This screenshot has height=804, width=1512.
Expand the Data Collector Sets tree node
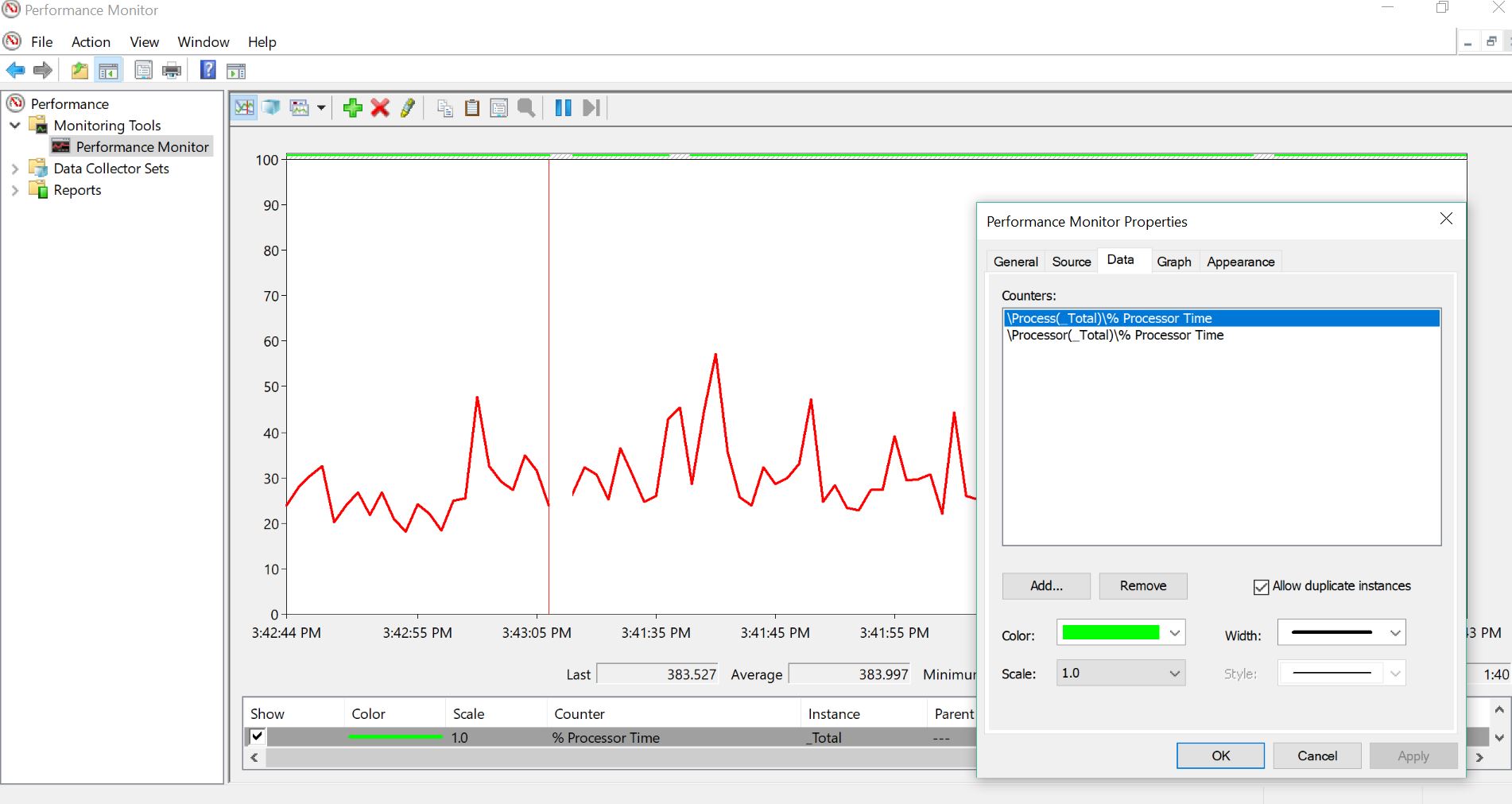click(x=15, y=169)
